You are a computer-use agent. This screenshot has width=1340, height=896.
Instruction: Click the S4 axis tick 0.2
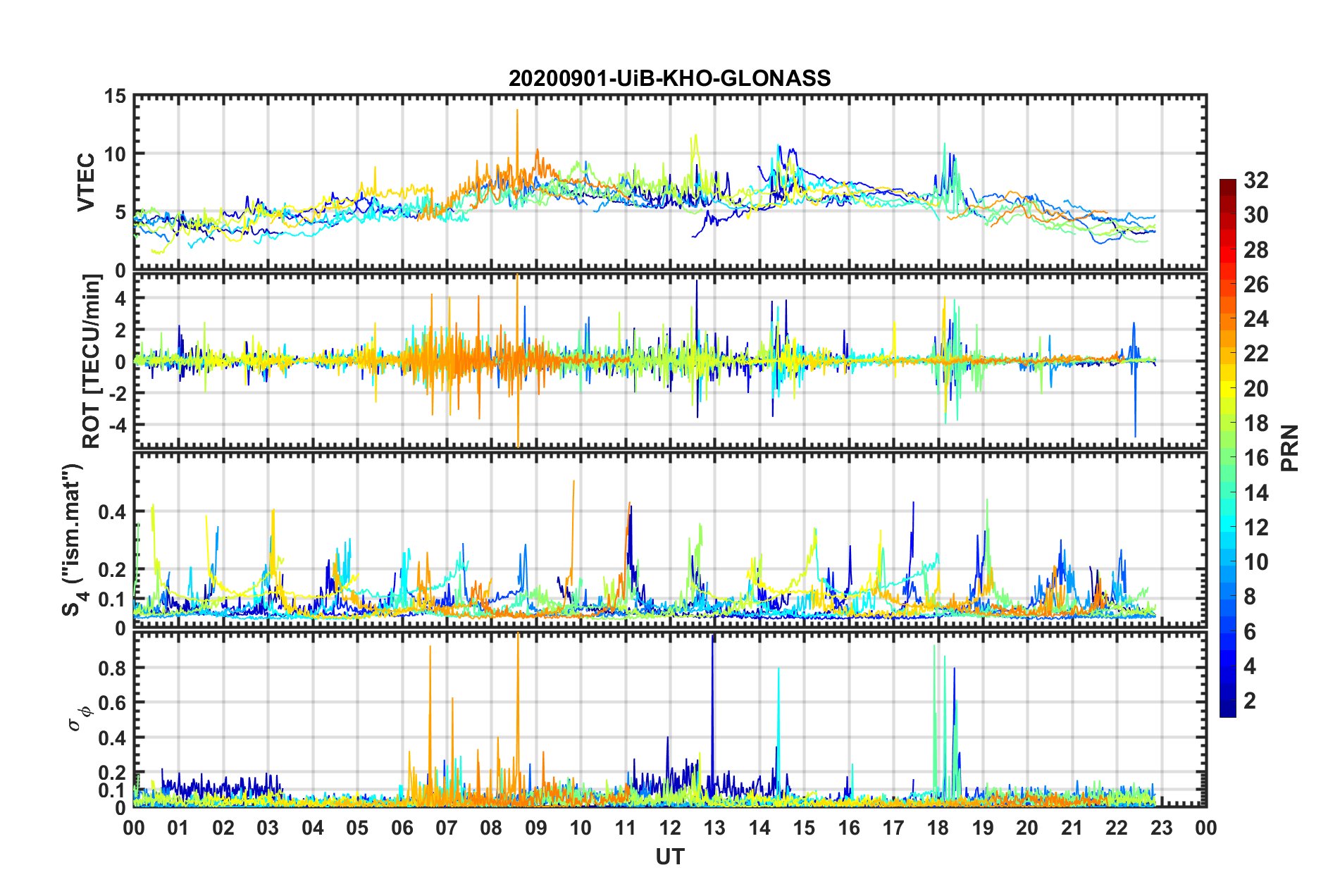[x=113, y=570]
